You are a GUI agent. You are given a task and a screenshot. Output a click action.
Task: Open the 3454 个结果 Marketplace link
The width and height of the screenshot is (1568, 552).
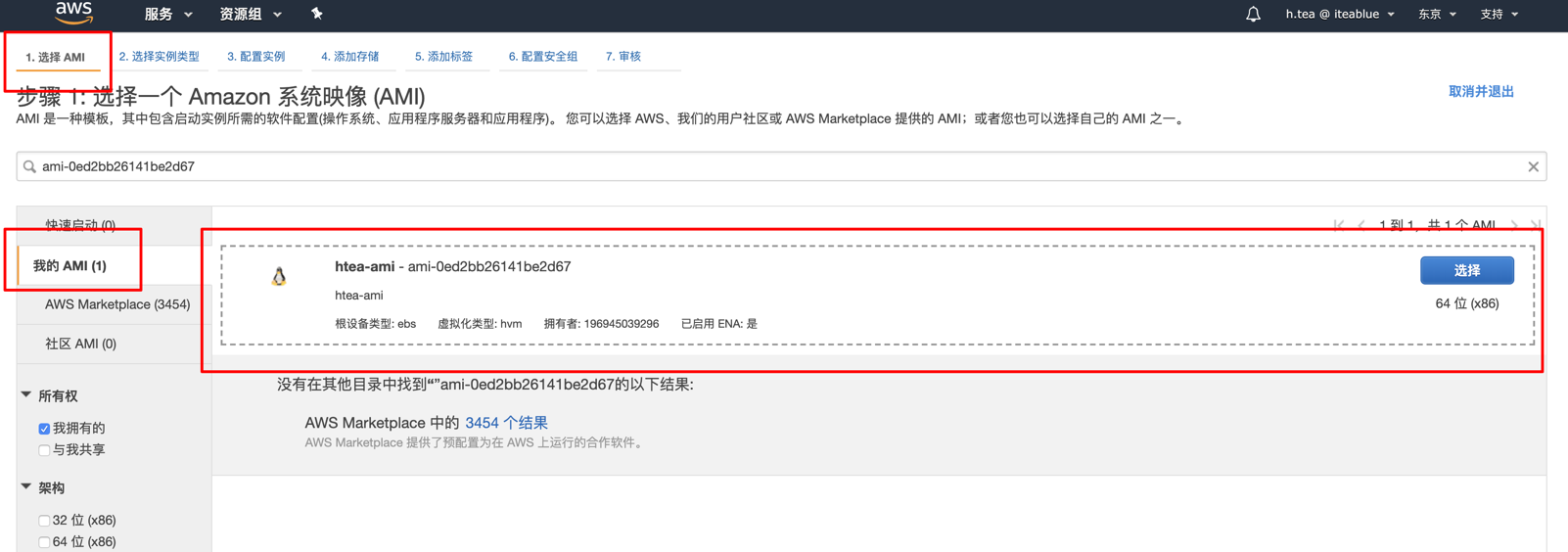click(506, 423)
